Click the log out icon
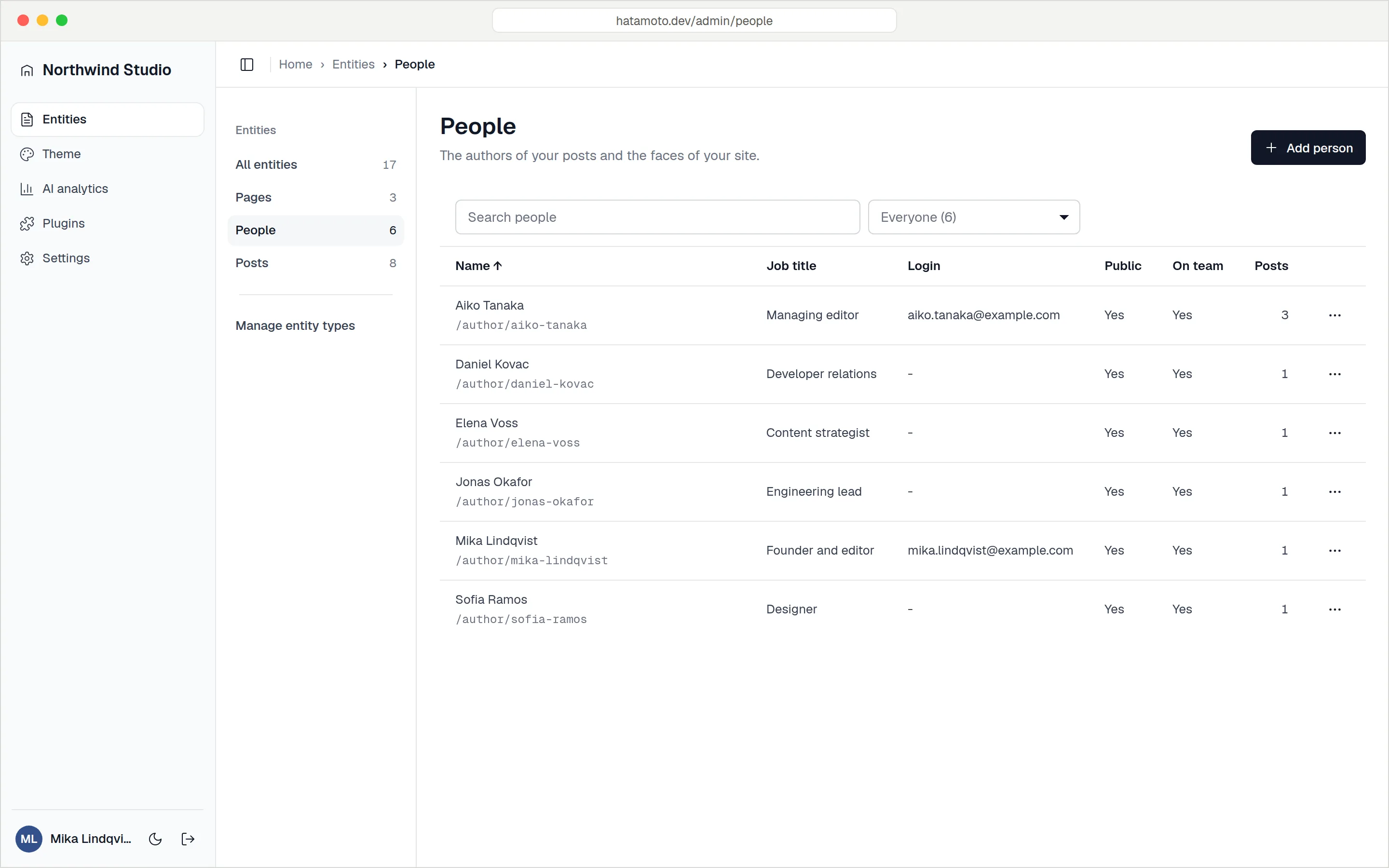The image size is (1389, 868). [x=188, y=839]
